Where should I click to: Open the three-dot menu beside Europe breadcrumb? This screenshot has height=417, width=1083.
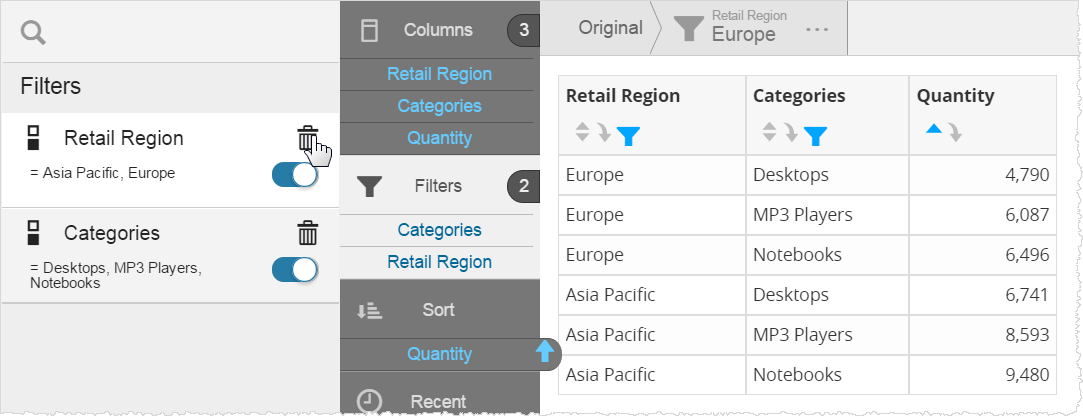click(817, 30)
